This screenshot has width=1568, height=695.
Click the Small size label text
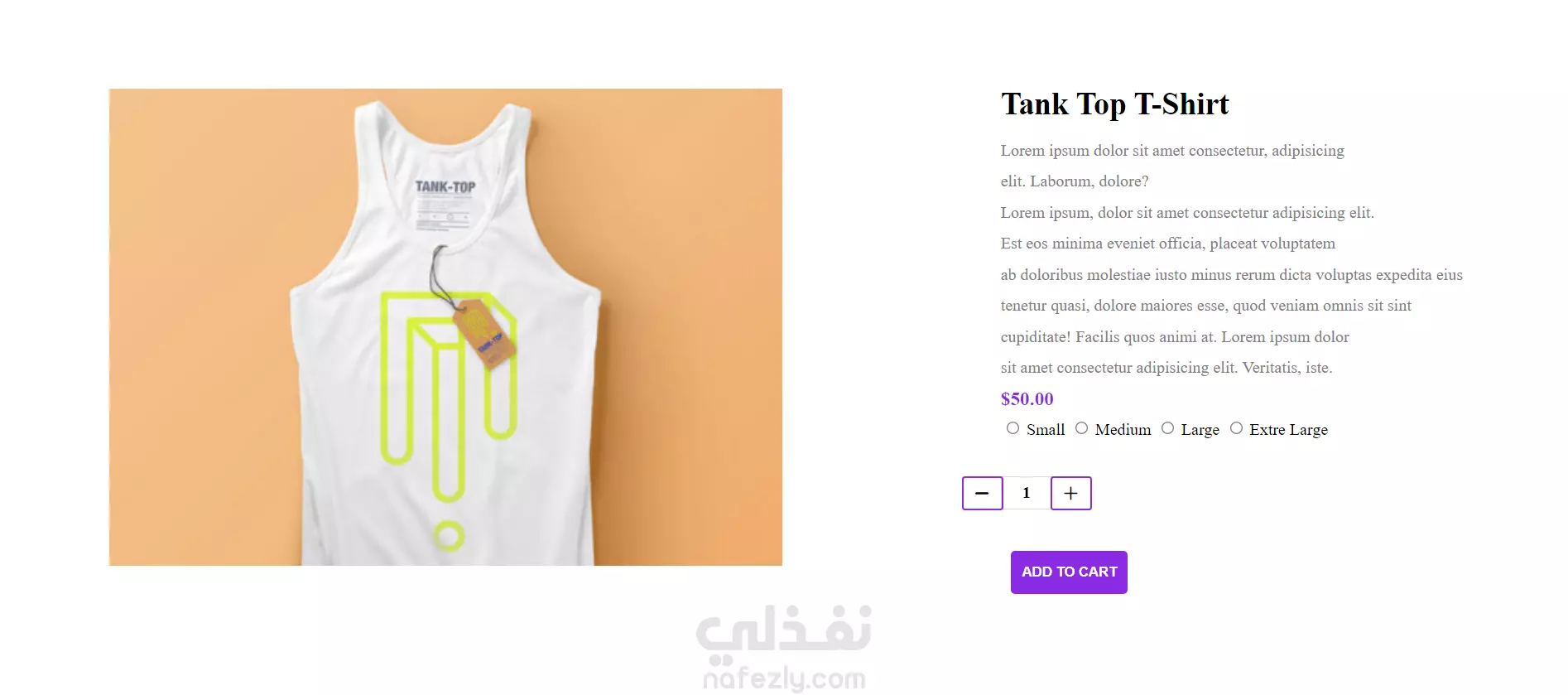click(1046, 430)
